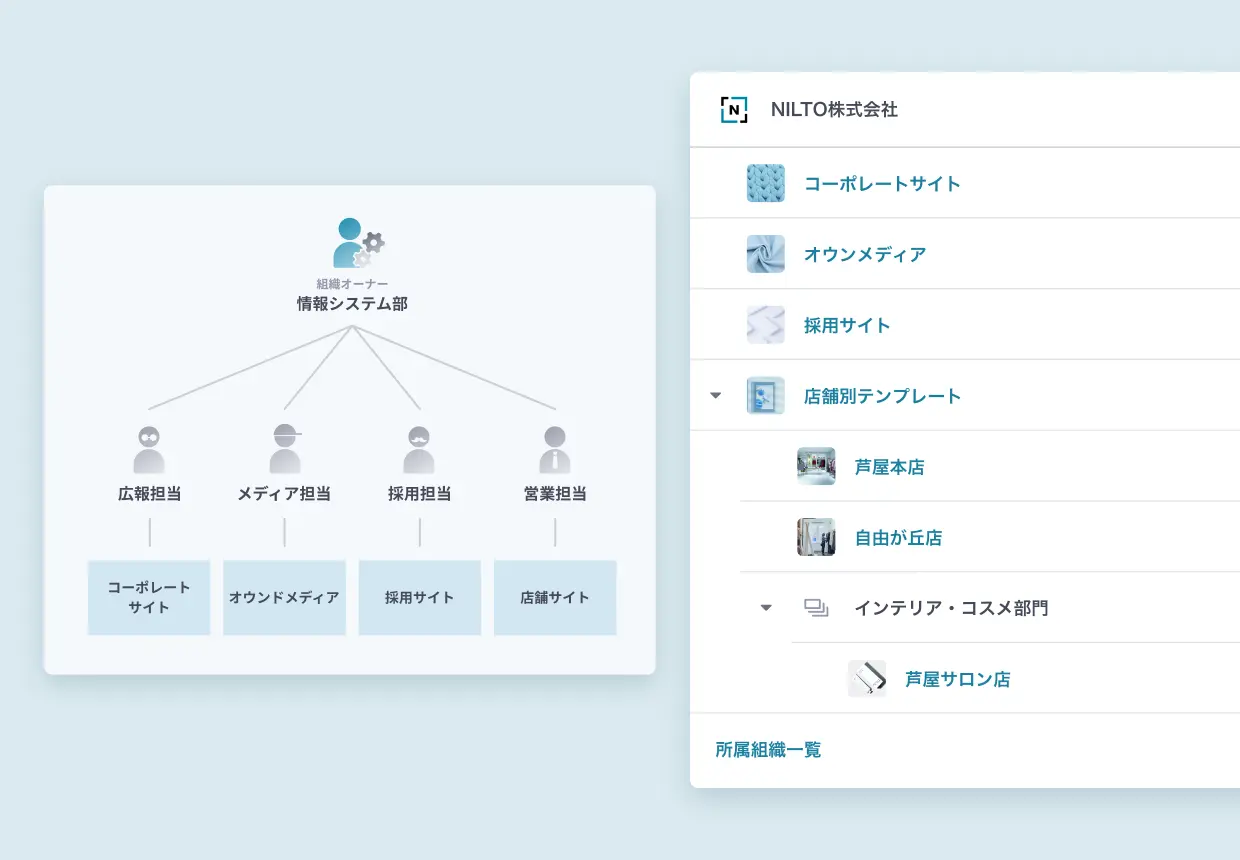
Task: Click the 営業担当 person icon with tie
Action: click(x=555, y=450)
